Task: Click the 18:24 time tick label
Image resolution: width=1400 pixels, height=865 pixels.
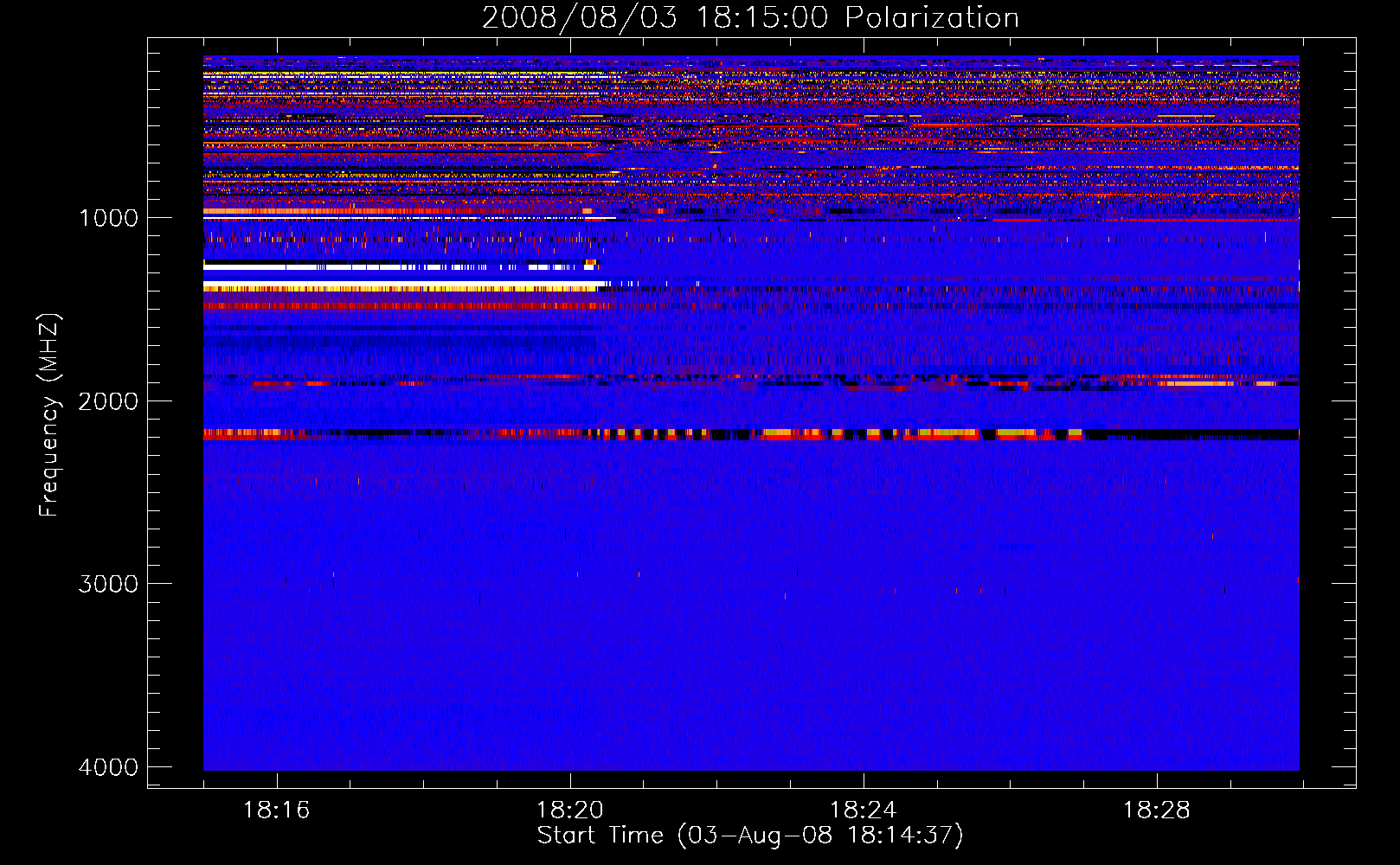Action: click(x=863, y=811)
